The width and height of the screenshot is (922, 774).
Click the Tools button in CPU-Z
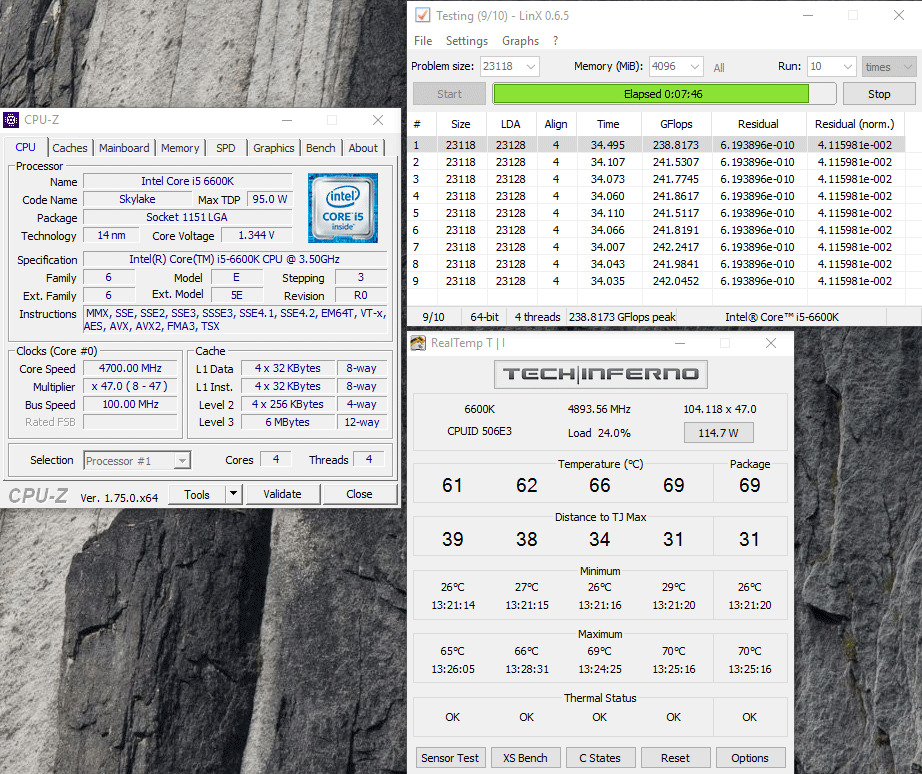click(x=197, y=494)
